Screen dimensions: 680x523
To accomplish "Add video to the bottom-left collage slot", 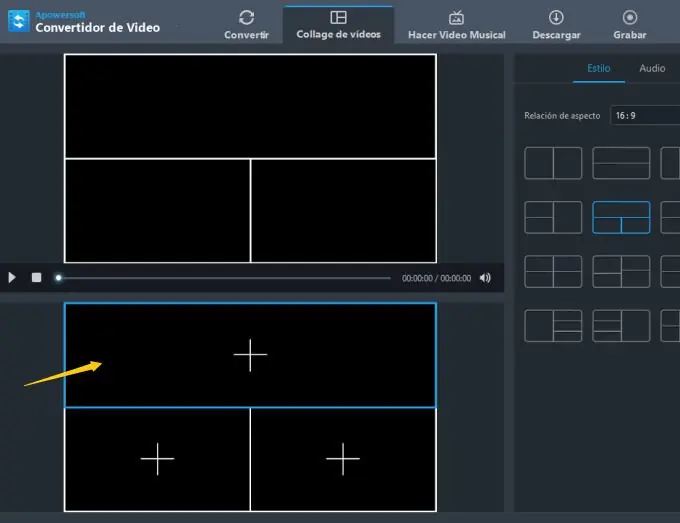I will coord(157,459).
